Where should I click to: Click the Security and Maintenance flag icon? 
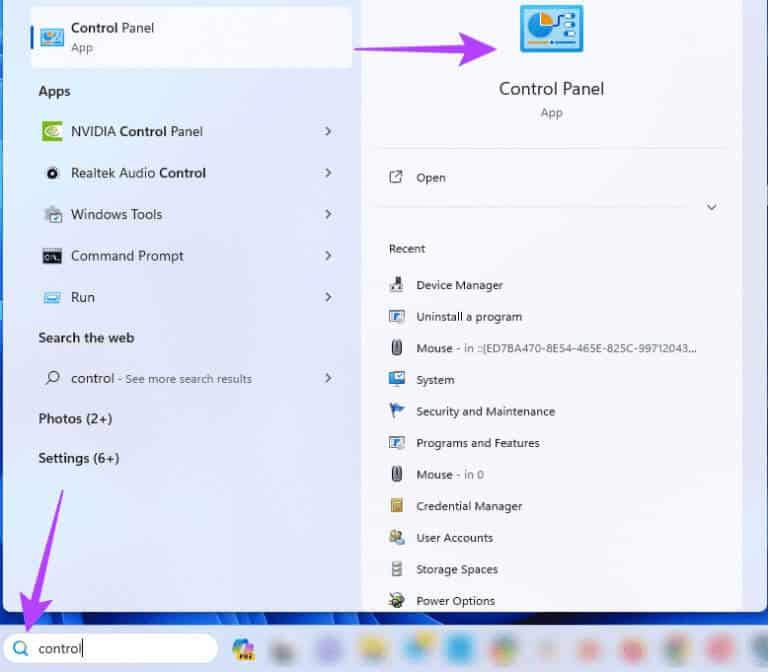tap(396, 410)
